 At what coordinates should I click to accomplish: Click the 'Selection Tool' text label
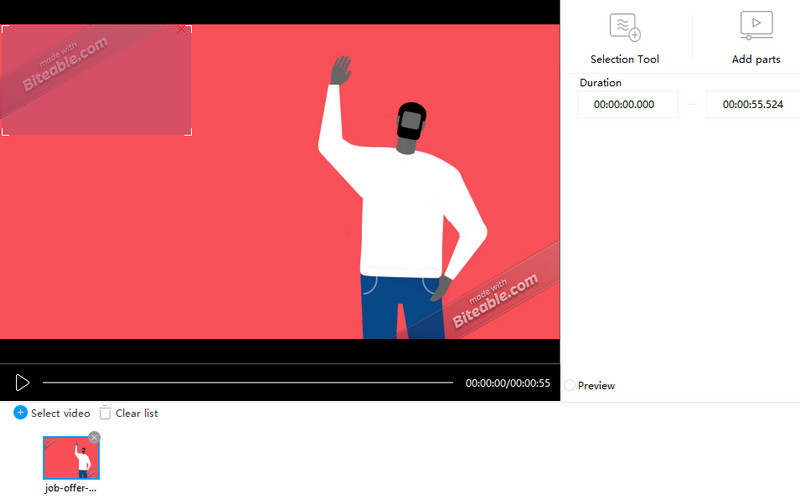click(625, 60)
